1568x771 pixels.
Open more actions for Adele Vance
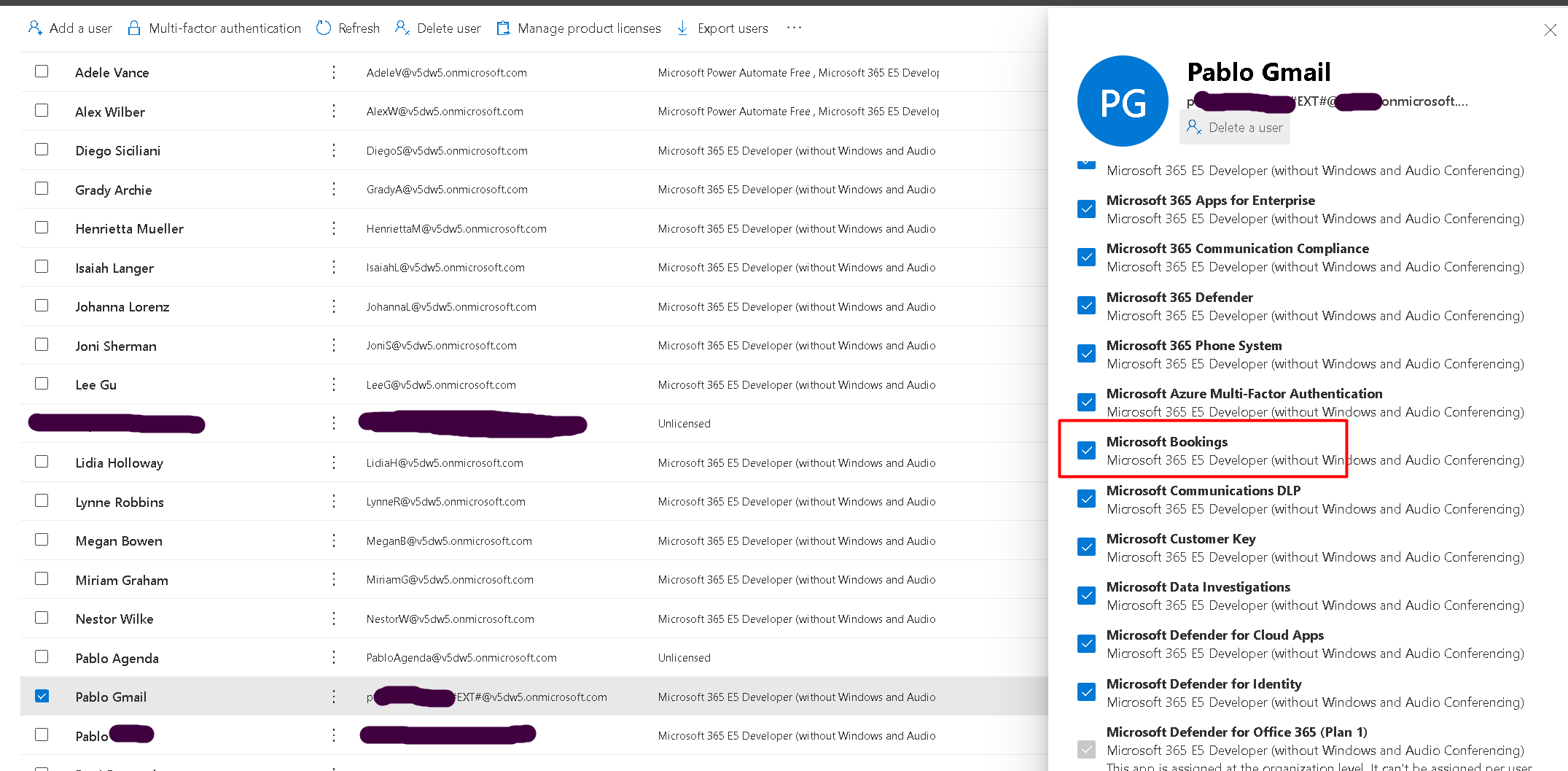point(334,72)
